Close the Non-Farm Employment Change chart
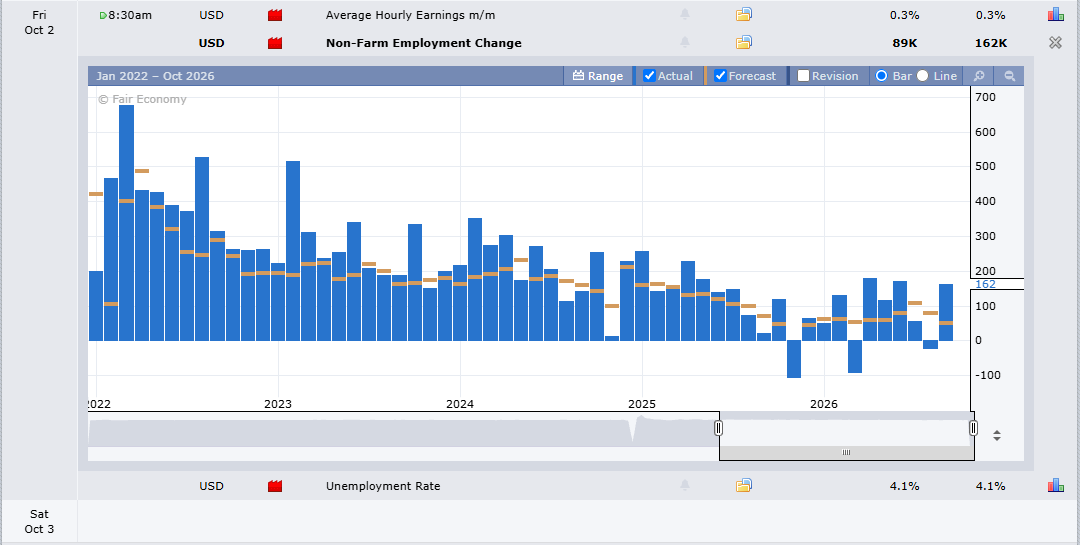 click(1055, 43)
